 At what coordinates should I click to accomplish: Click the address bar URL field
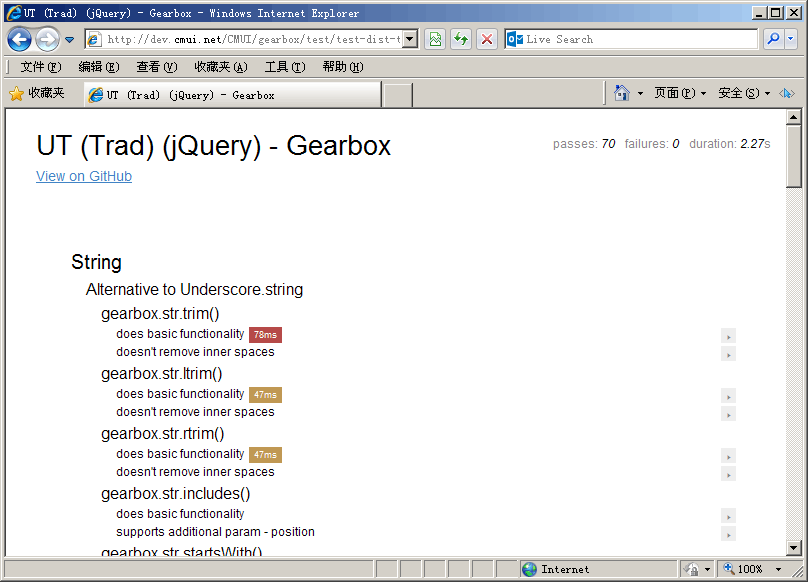pos(244,39)
